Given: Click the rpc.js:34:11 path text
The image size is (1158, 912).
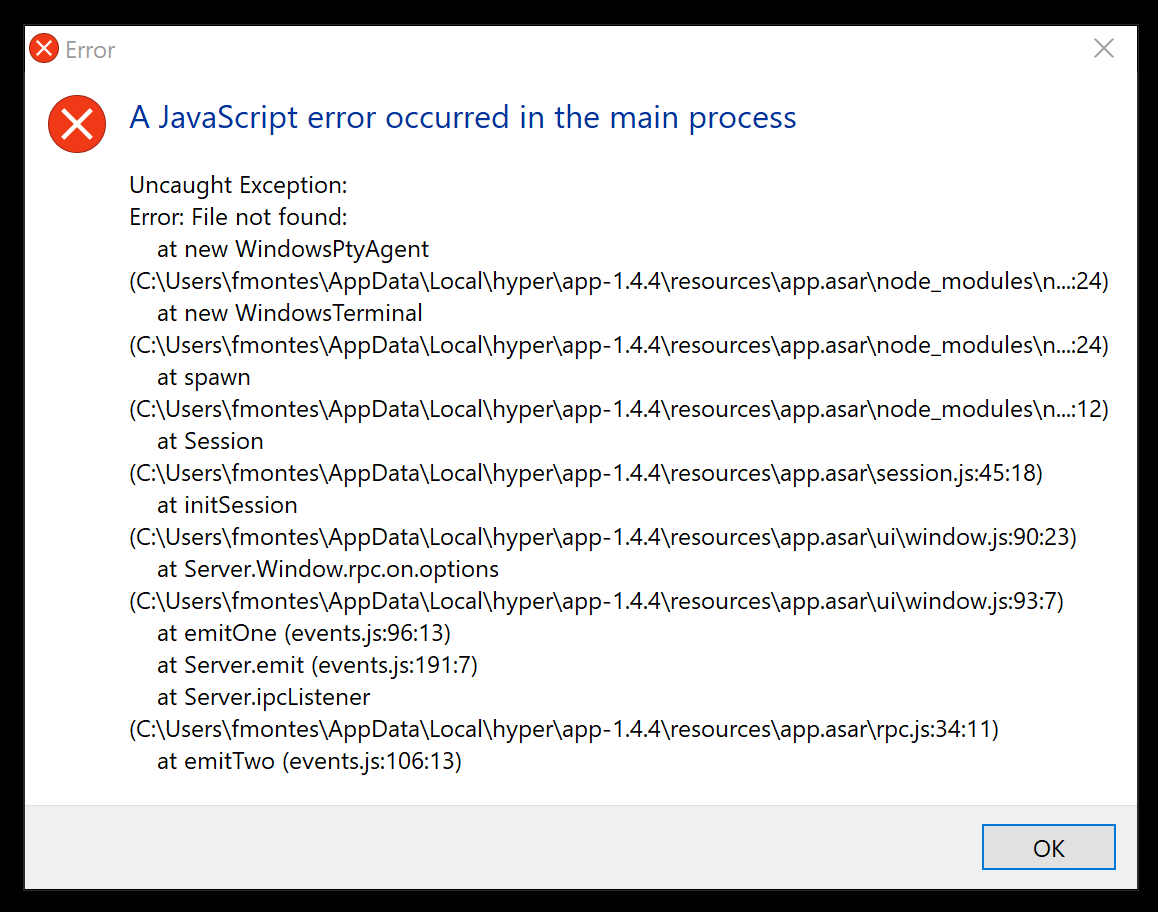Looking at the screenshot, I should 563,729.
